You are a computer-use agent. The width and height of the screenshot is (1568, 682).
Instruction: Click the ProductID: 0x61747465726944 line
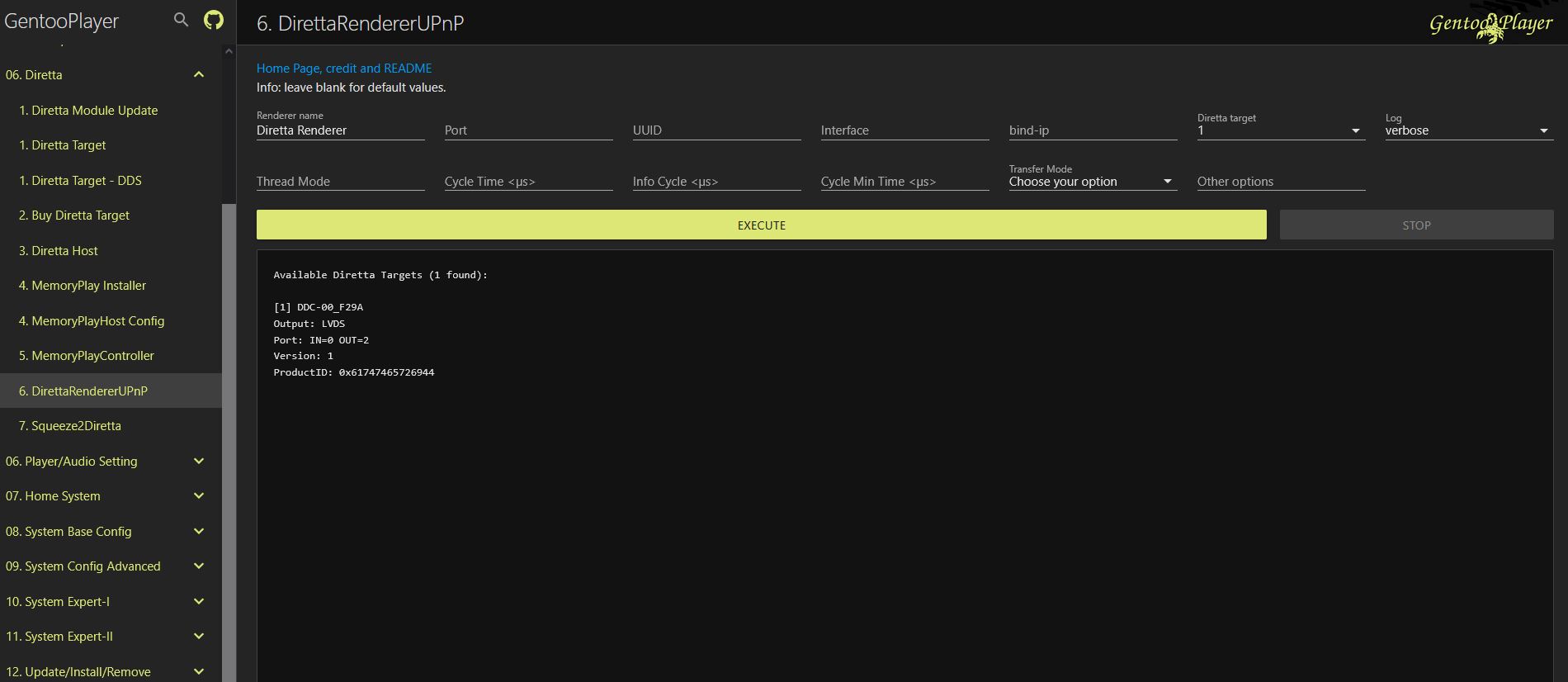pos(354,372)
